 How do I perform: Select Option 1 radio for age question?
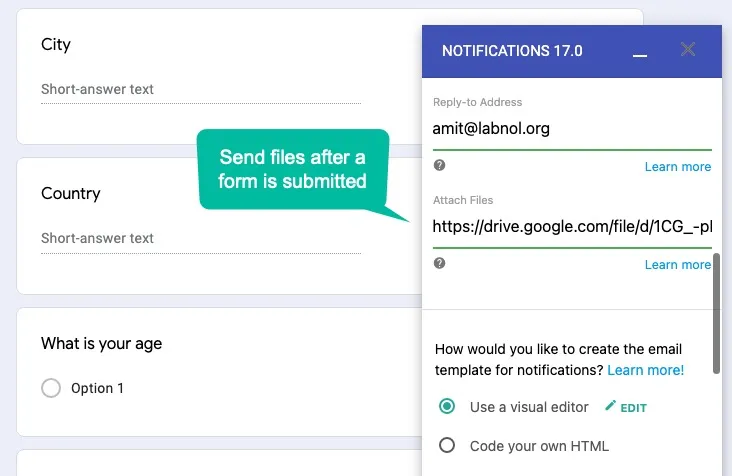[x=51, y=388]
